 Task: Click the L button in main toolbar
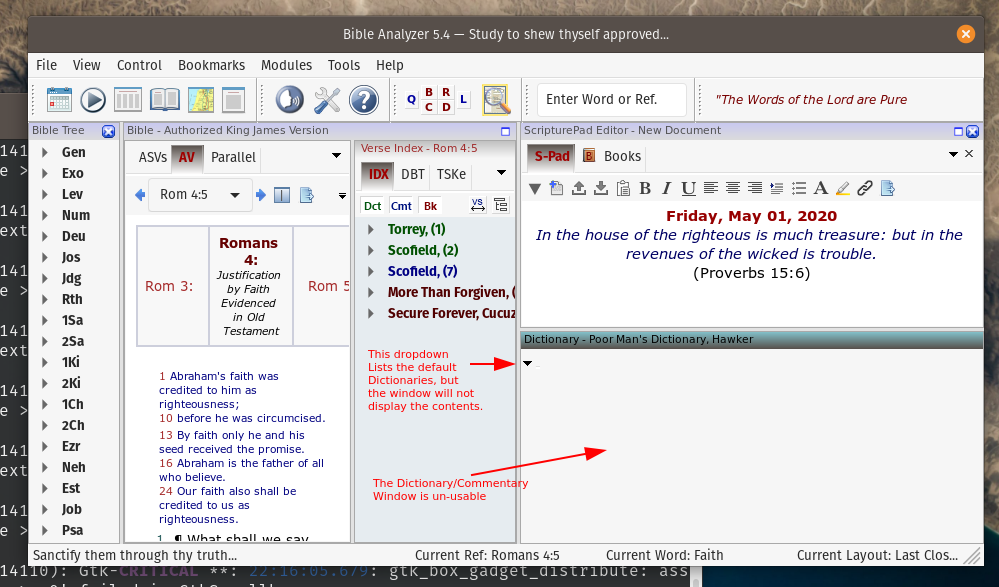click(x=463, y=99)
